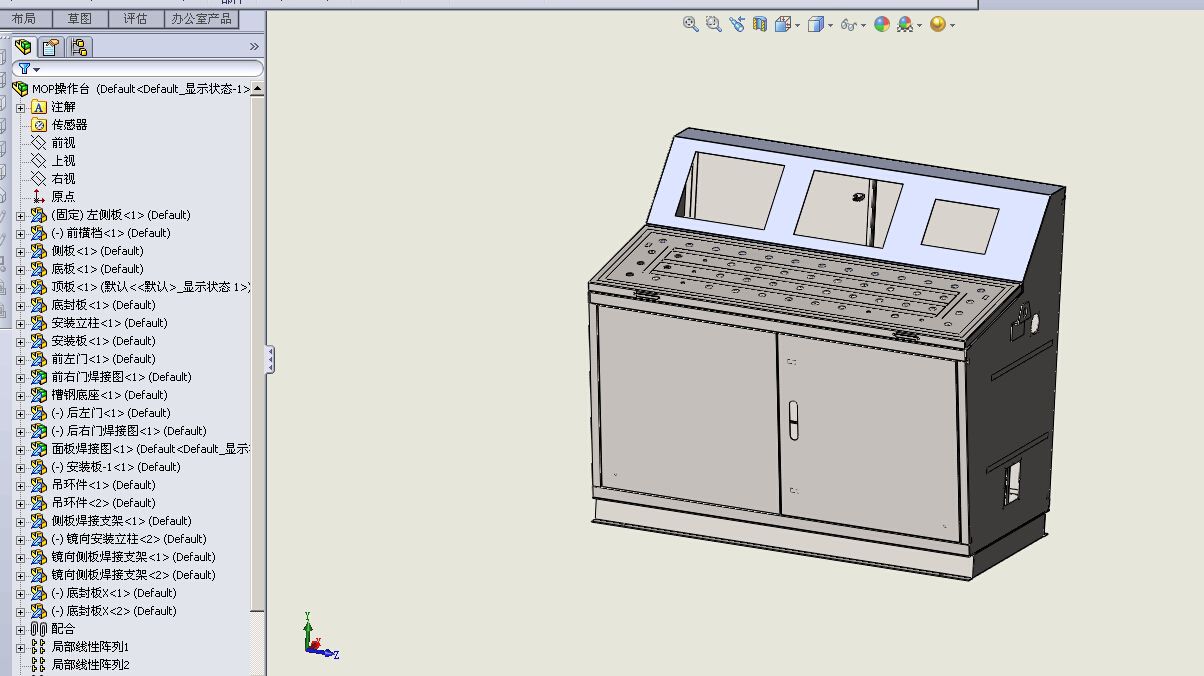Click the 上视 top plane icon
This screenshot has height=676, width=1204.
click(39, 161)
